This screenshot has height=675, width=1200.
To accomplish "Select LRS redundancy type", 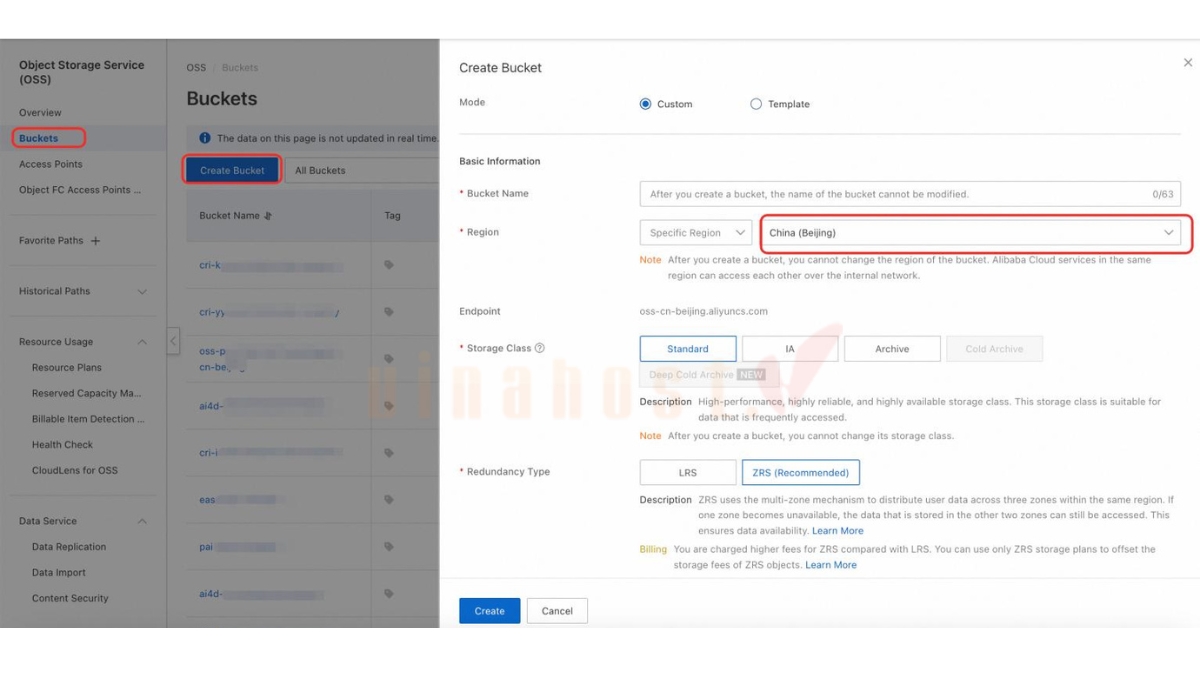I will pos(687,472).
